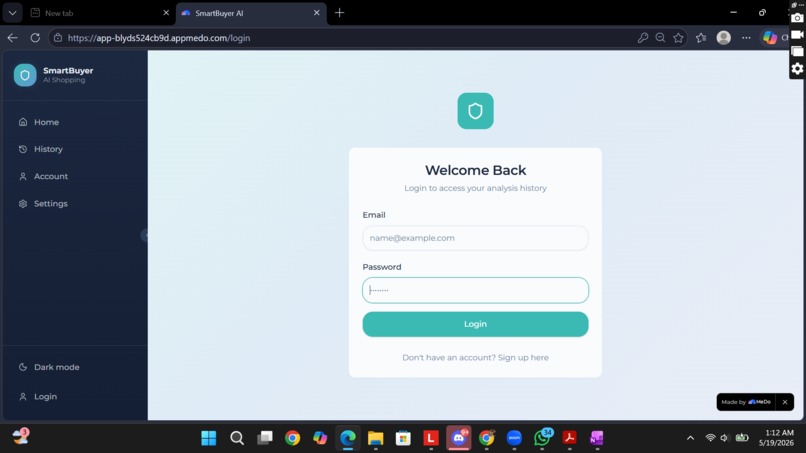Collapse the sidebar using the edge chevron
The image size is (806, 453).
145,235
